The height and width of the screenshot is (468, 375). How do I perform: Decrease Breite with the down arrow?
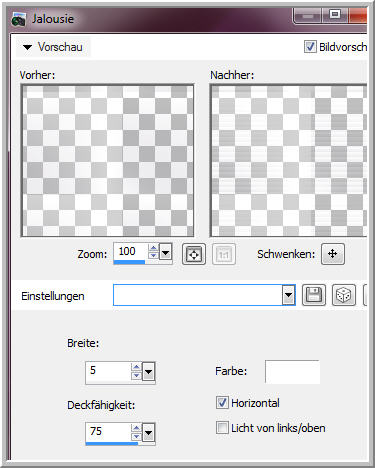click(x=136, y=375)
